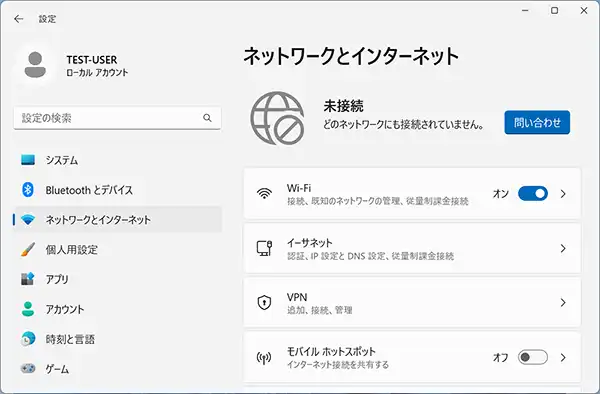Go to 個人用設定 section
600x394 pixels.
(x=117, y=249)
